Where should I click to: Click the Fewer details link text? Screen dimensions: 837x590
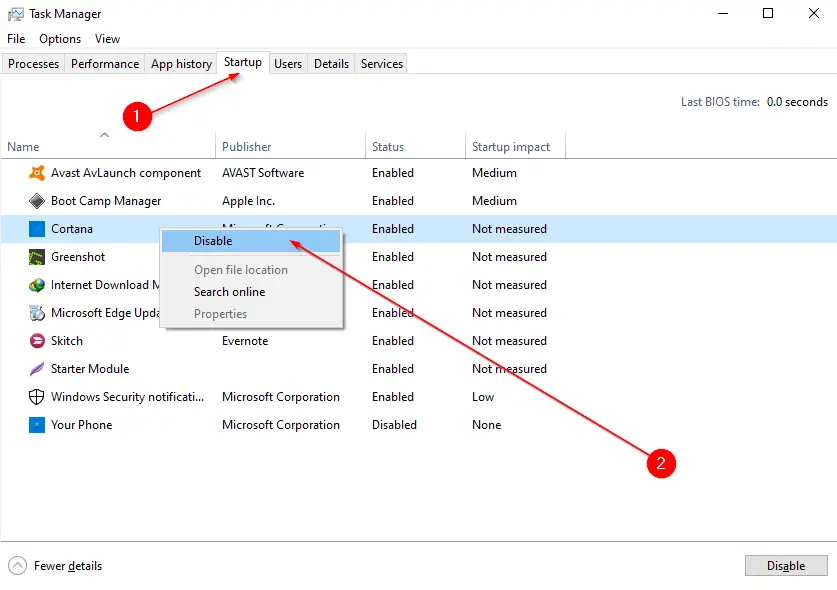tap(68, 566)
